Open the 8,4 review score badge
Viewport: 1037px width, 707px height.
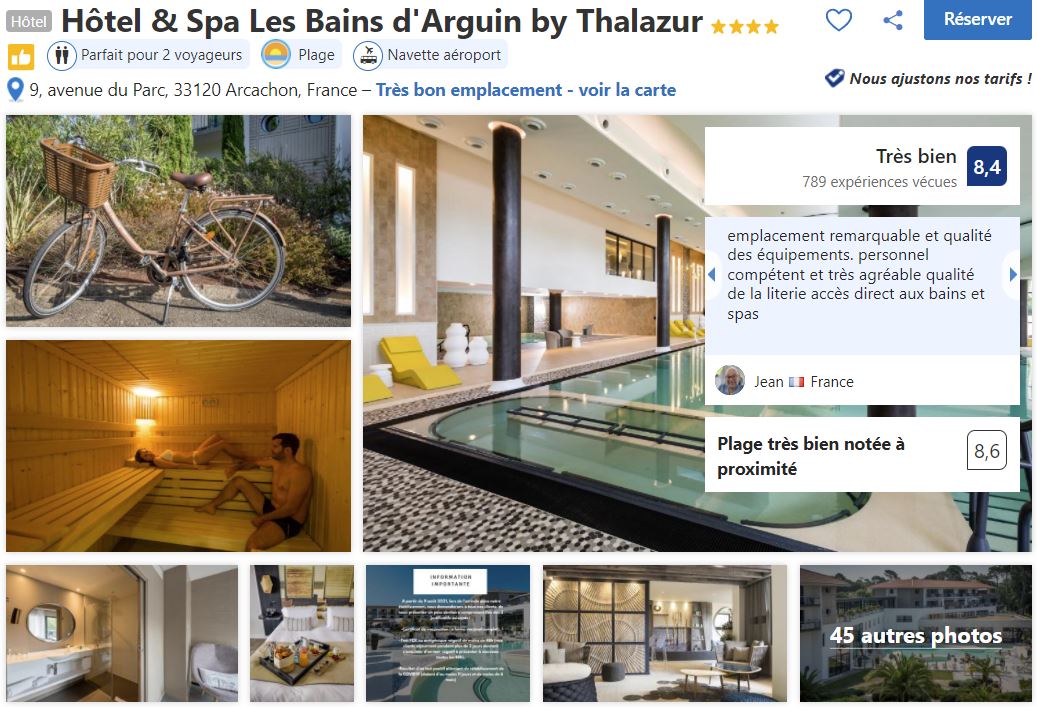987,166
